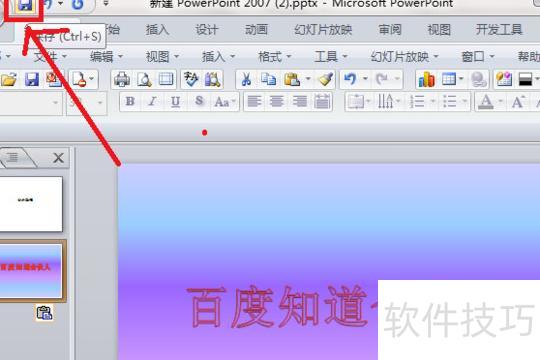Align text right
Screen dimensions: 540x360
300,102
